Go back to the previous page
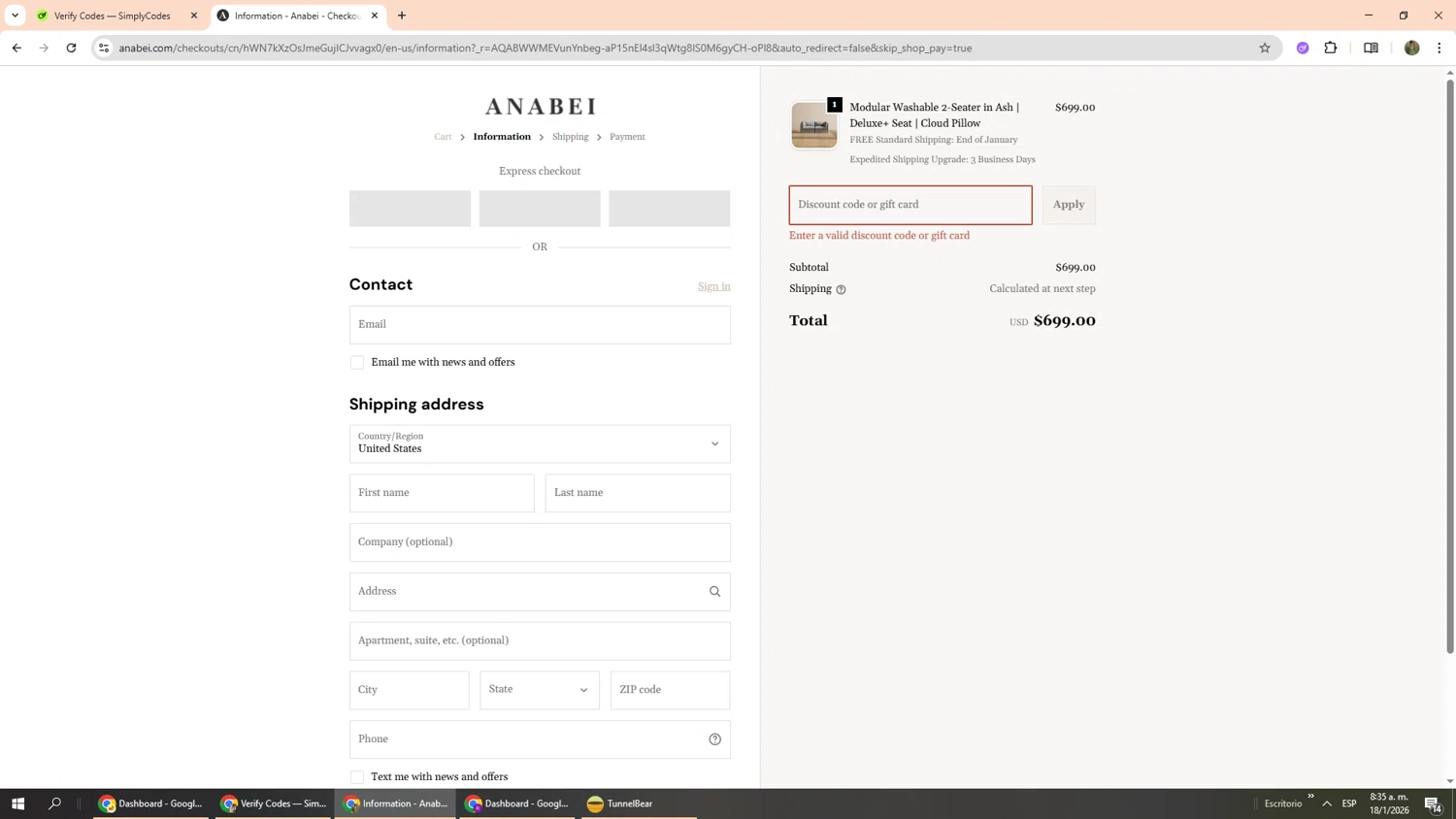This screenshot has height=819, width=1456. click(x=17, y=48)
